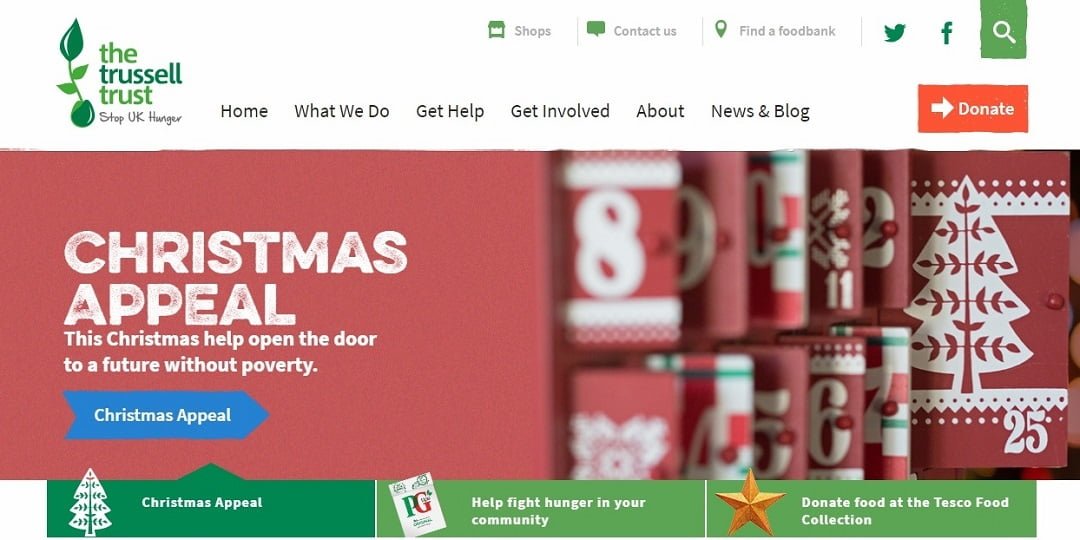
Task: Click the Contact us speech bubble icon
Action: click(x=596, y=30)
